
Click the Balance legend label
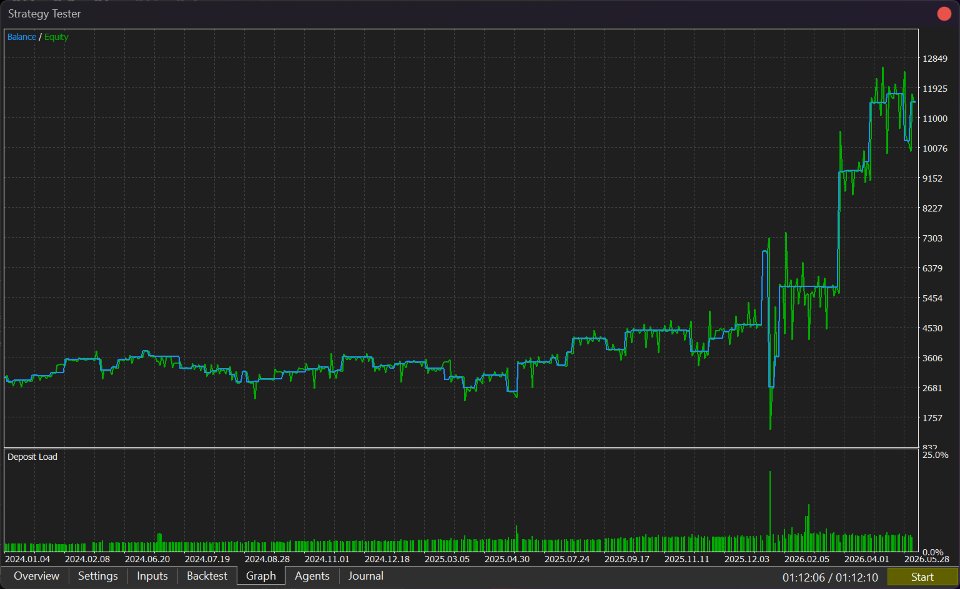21,37
